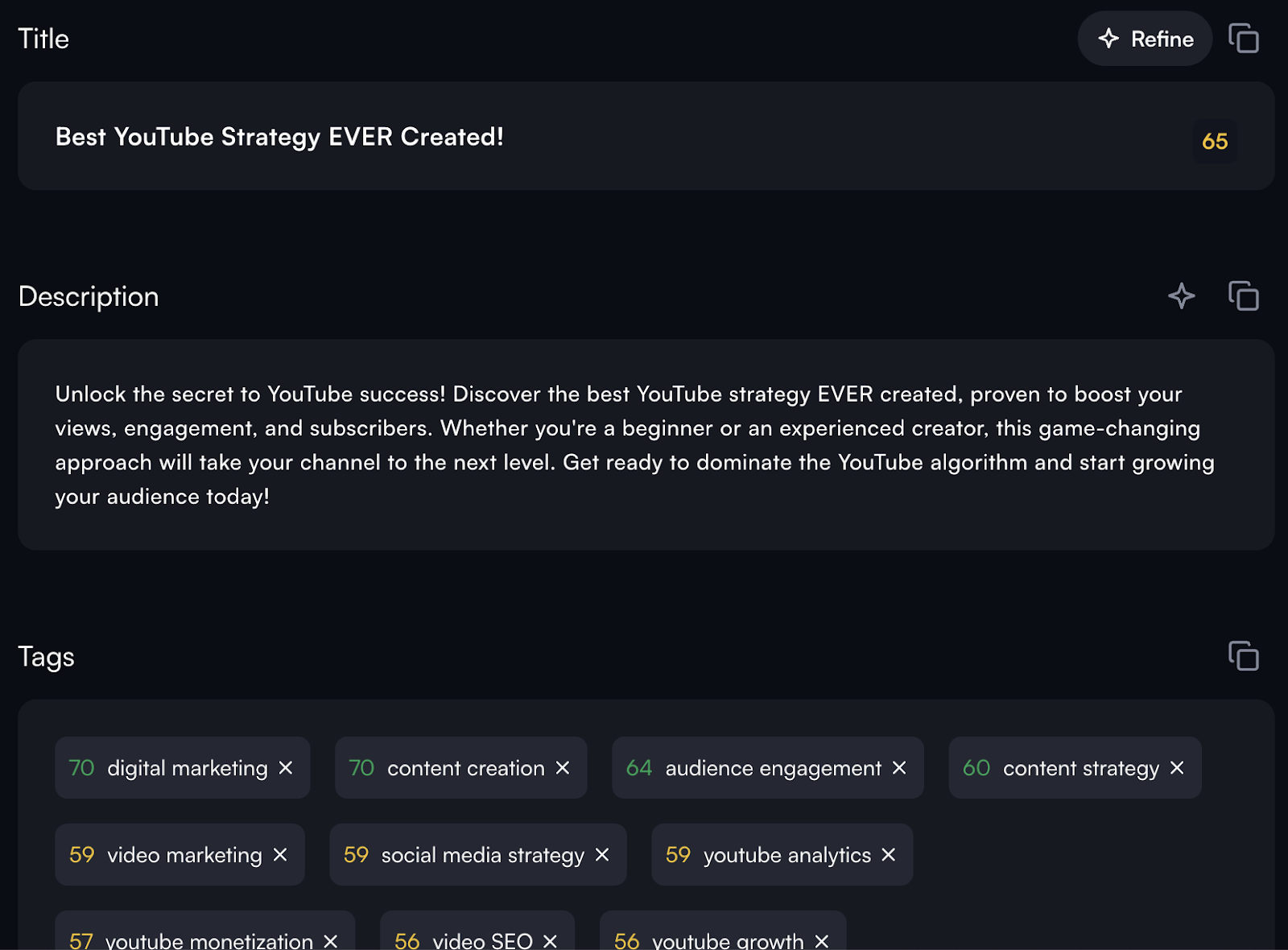Select the audience engagement tag label

pos(774,769)
